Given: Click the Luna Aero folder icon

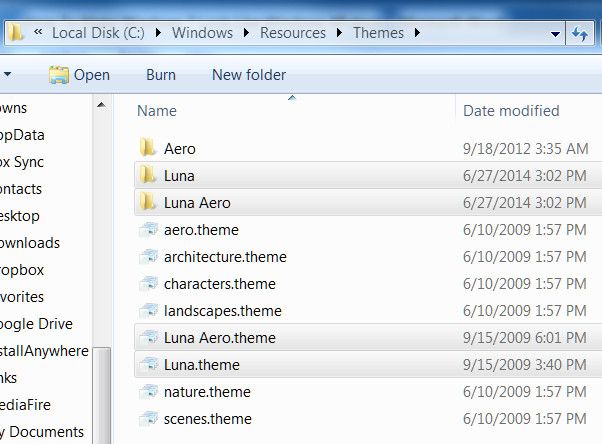Looking at the screenshot, I should tap(148, 202).
